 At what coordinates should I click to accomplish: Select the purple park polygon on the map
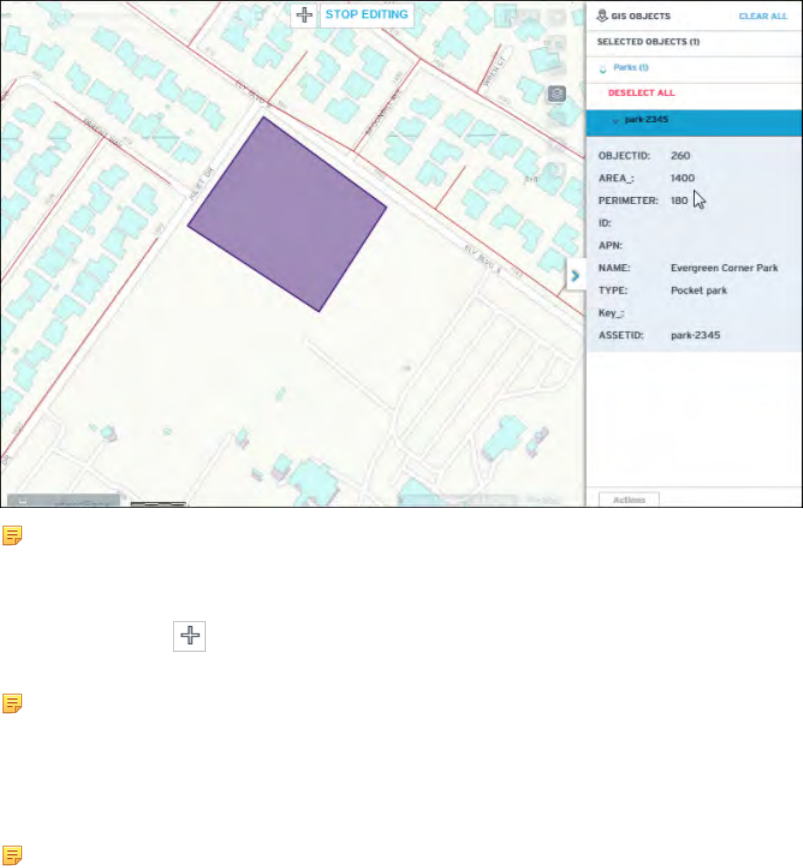coord(287,214)
